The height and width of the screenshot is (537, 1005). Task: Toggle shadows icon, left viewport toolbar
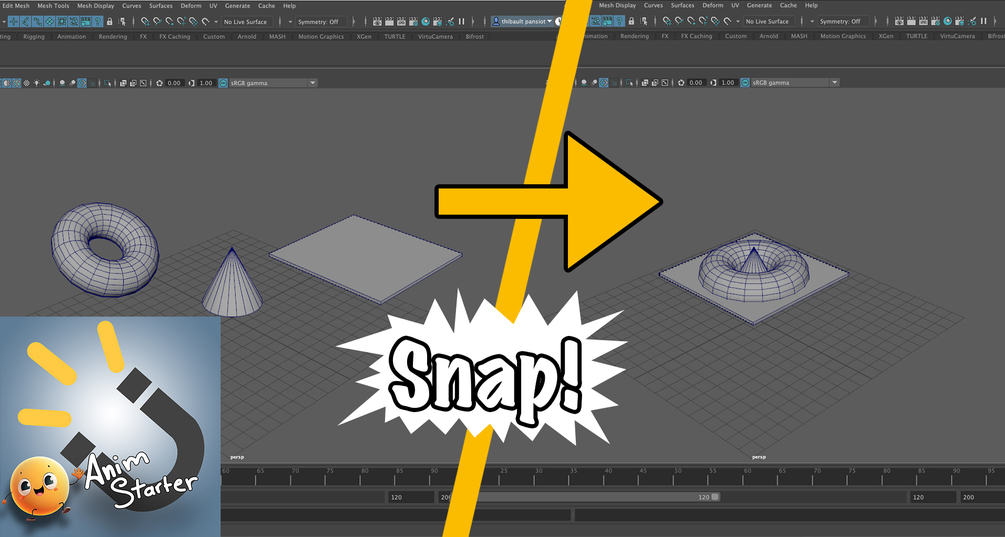pyautogui.click(x=47, y=83)
